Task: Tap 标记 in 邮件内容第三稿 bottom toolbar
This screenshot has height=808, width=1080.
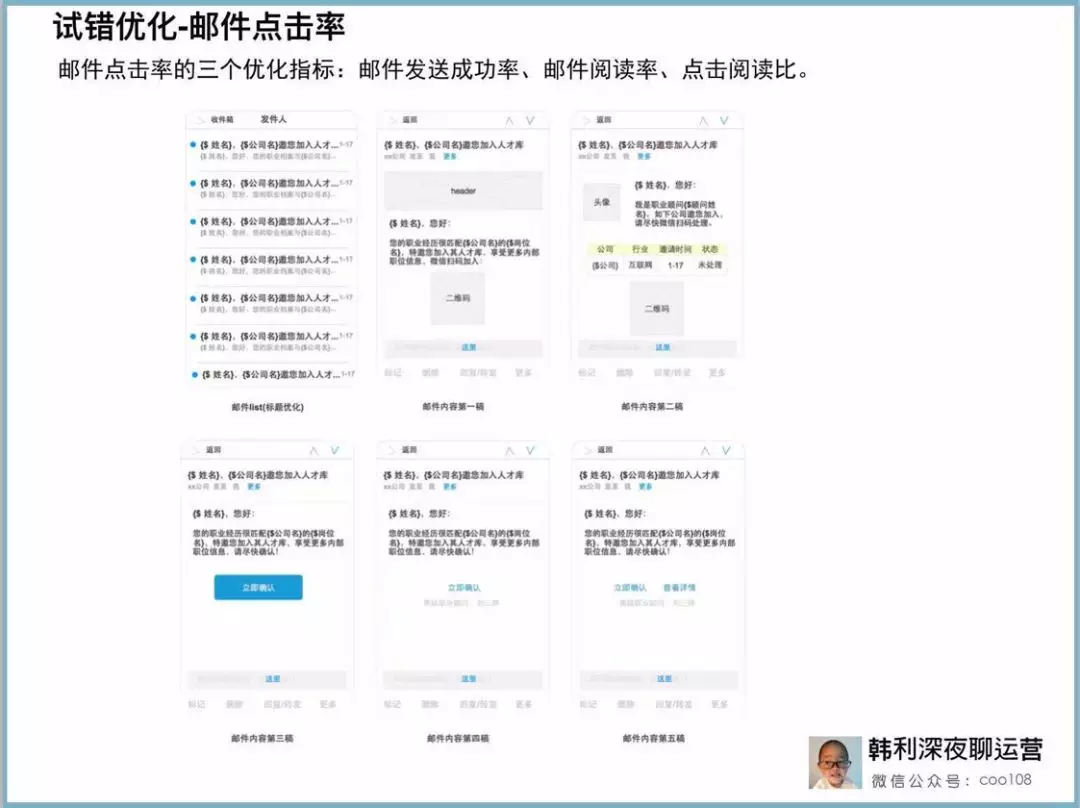Action: click(x=197, y=705)
